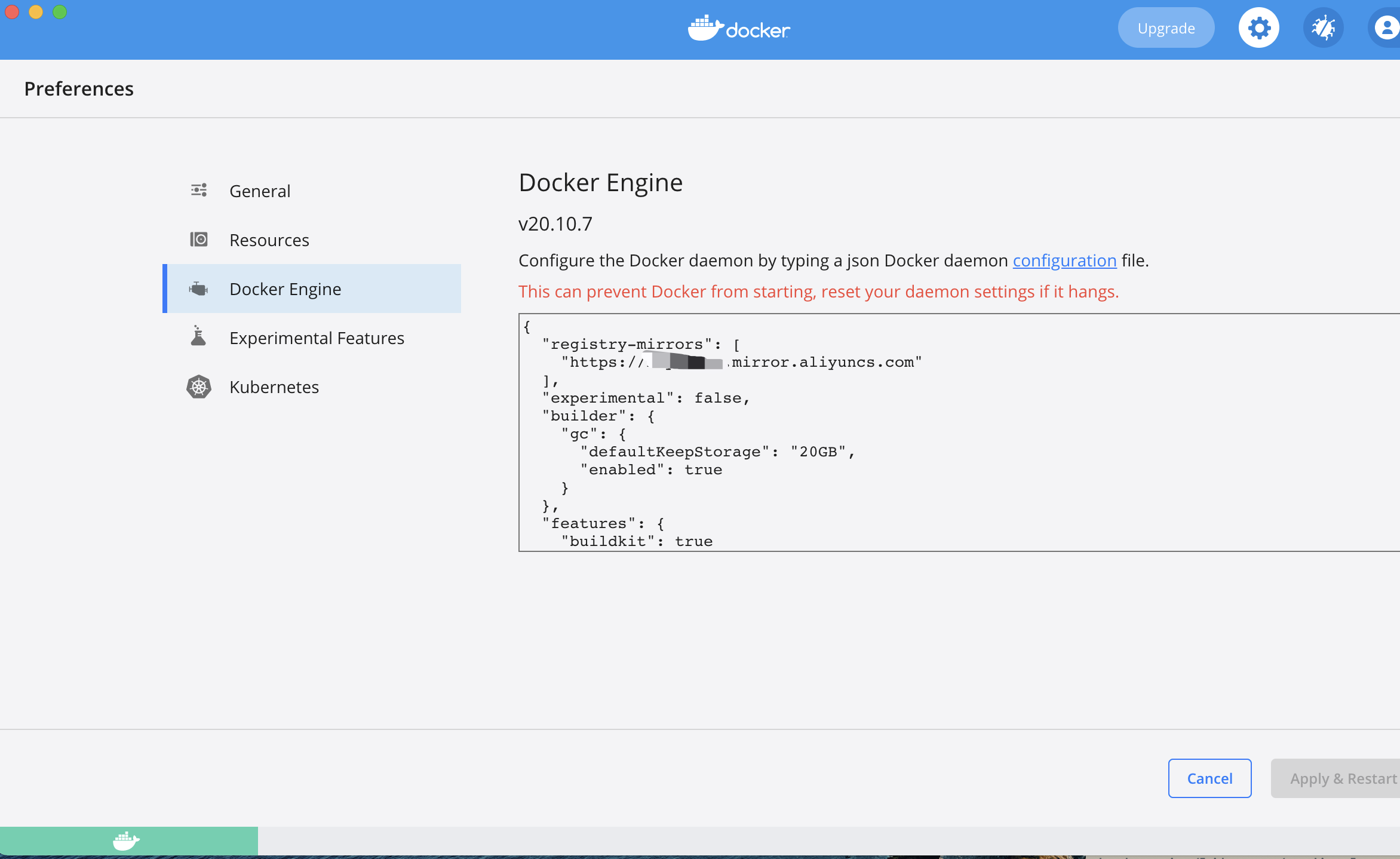Image resolution: width=1400 pixels, height=859 pixels.
Task: Toggle buildkit feature enabled setting
Action: (694, 540)
